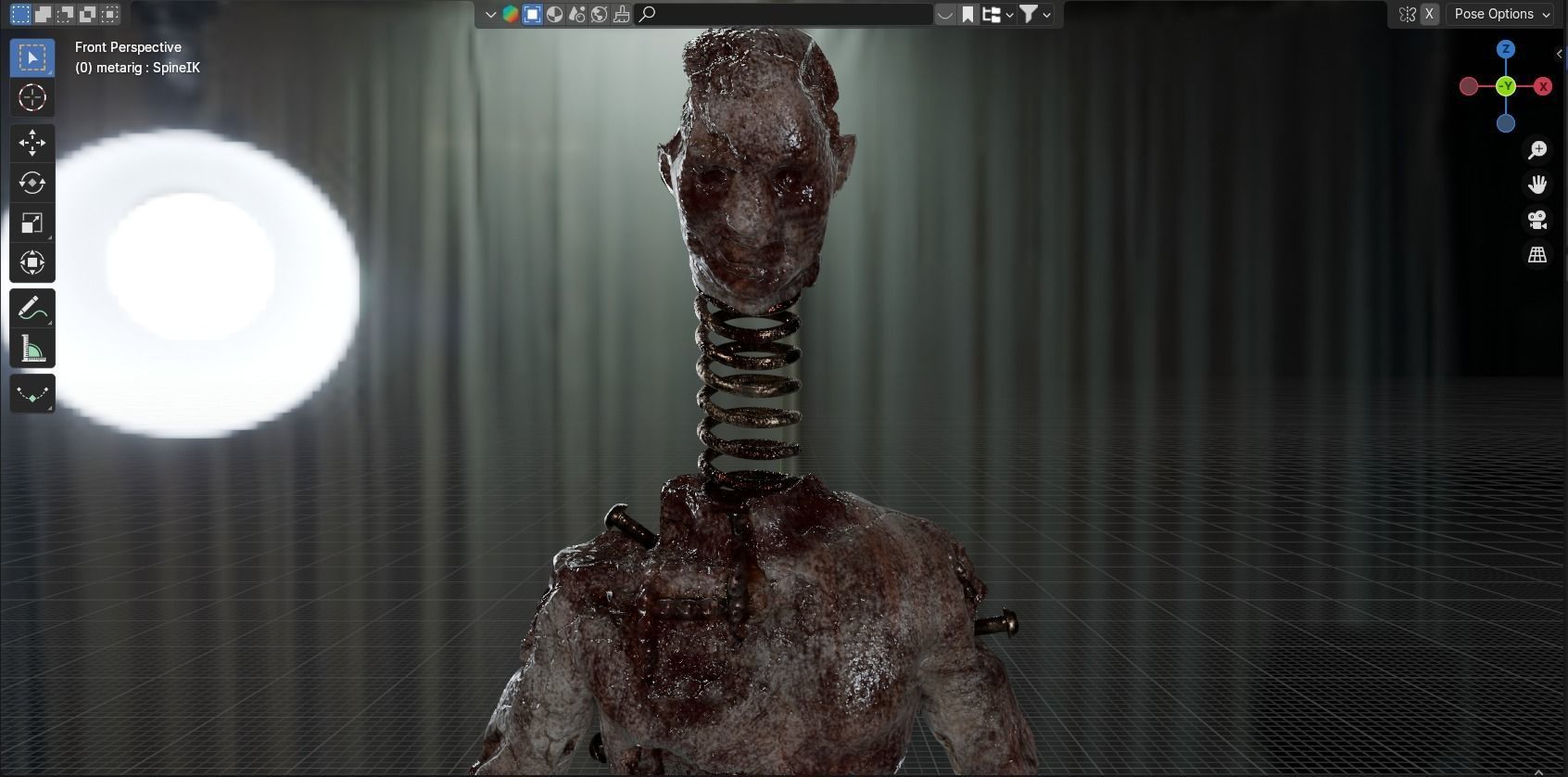This screenshot has width=1568, height=777.
Task: Set selection mode to Extend
Action: (43, 14)
